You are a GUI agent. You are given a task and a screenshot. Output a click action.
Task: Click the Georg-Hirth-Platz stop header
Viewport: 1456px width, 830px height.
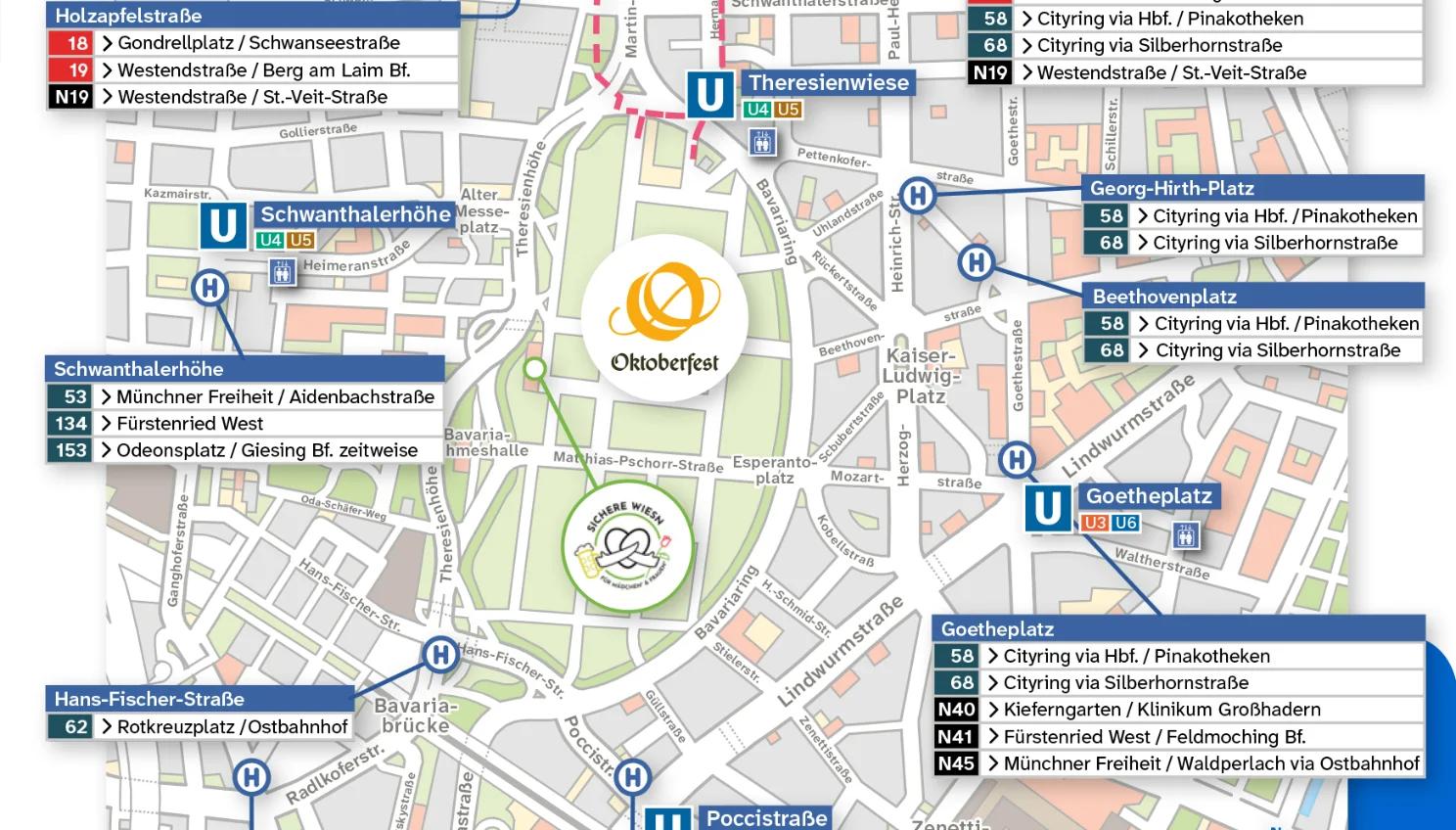point(1252,188)
